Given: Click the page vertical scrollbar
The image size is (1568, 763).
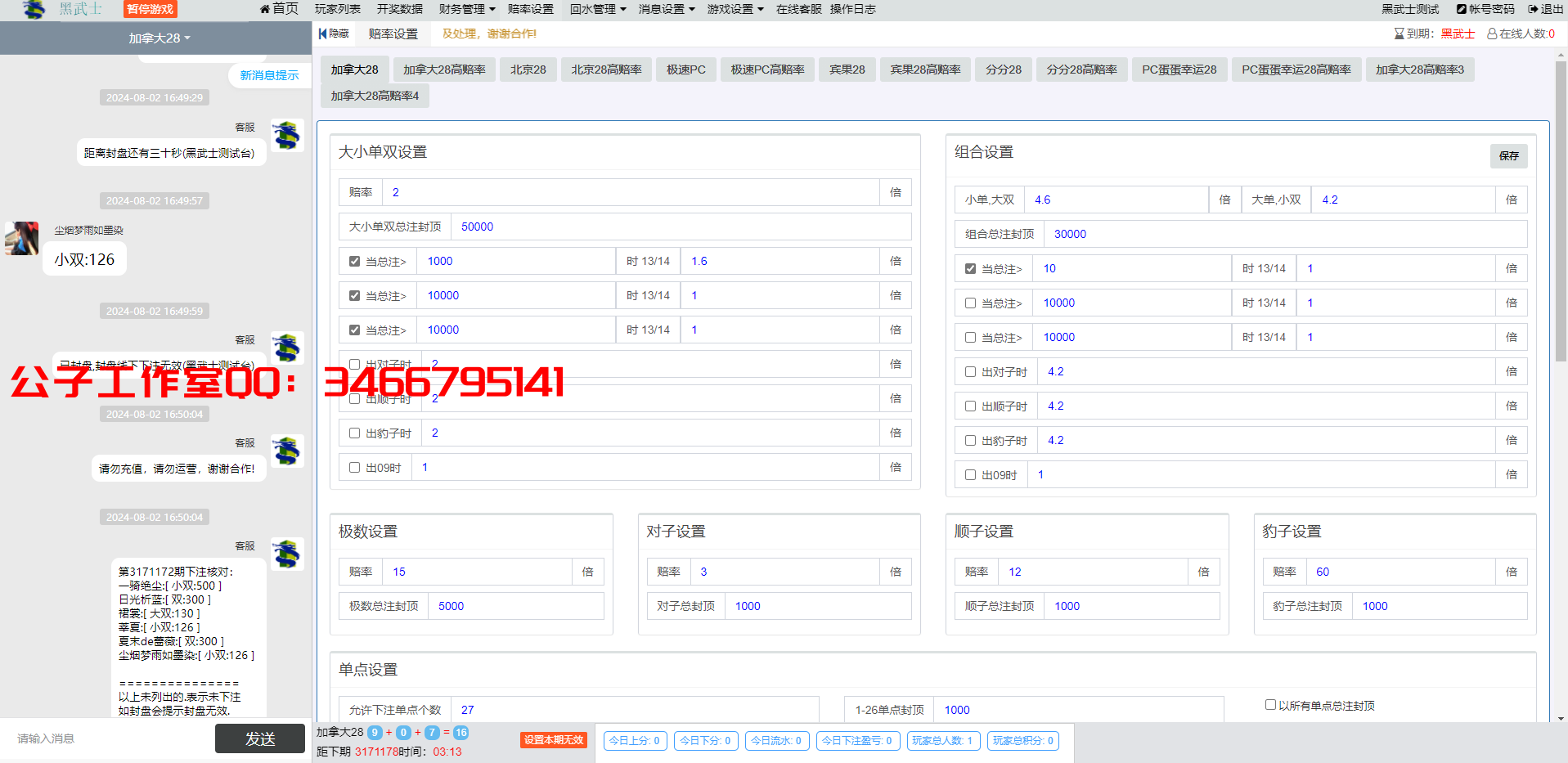Looking at the screenshot, I should click(1561, 213).
